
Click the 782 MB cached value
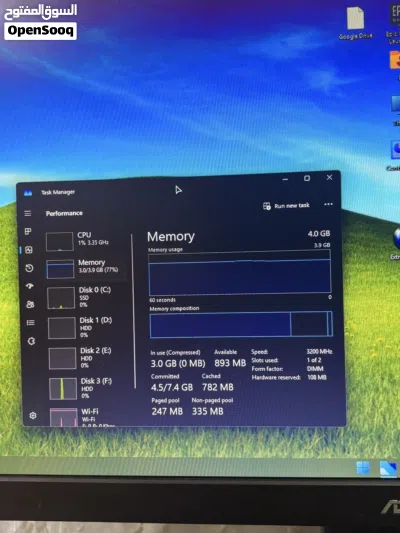coord(218,387)
